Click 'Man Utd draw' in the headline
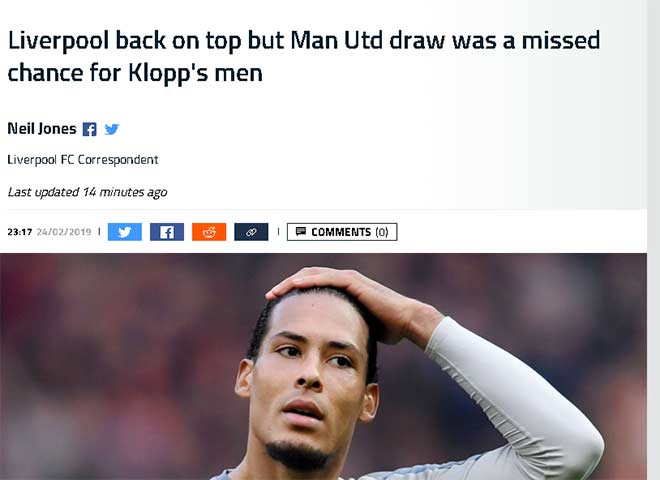This screenshot has width=660, height=480. click(368, 40)
